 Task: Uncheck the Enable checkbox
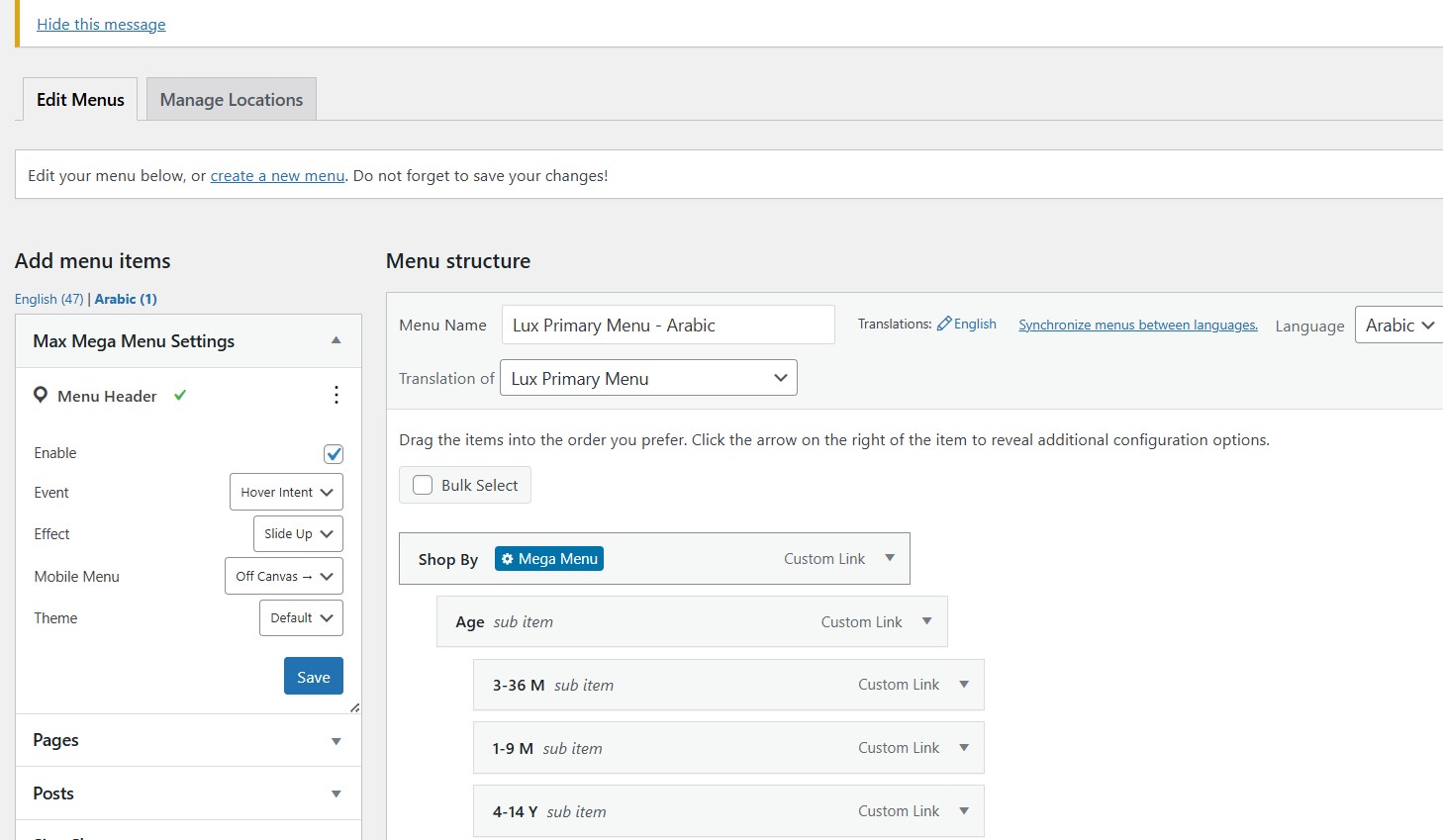point(334,454)
